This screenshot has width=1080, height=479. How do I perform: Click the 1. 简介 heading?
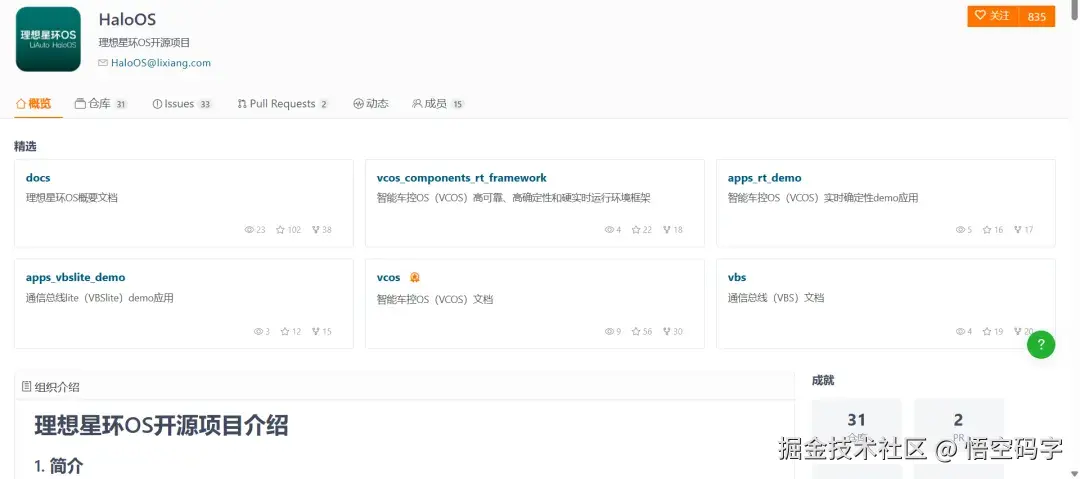coord(59,466)
